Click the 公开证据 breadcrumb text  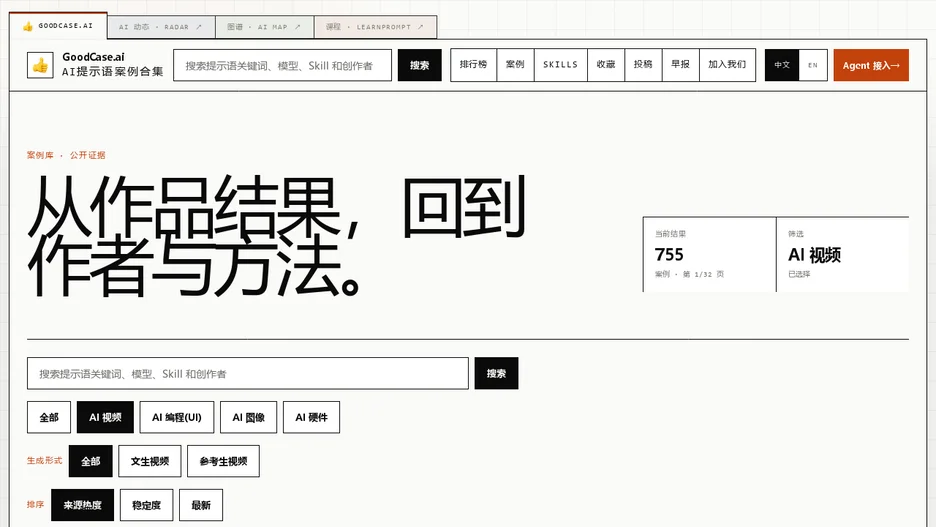(88, 155)
